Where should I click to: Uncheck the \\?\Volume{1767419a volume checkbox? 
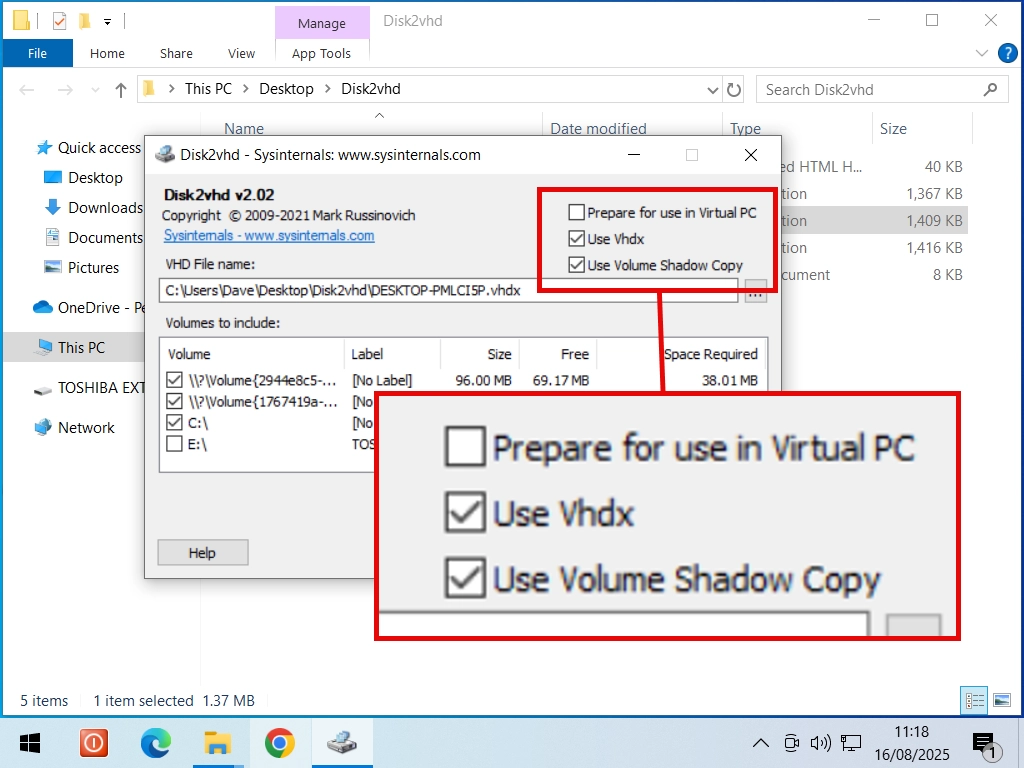[174, 400]
